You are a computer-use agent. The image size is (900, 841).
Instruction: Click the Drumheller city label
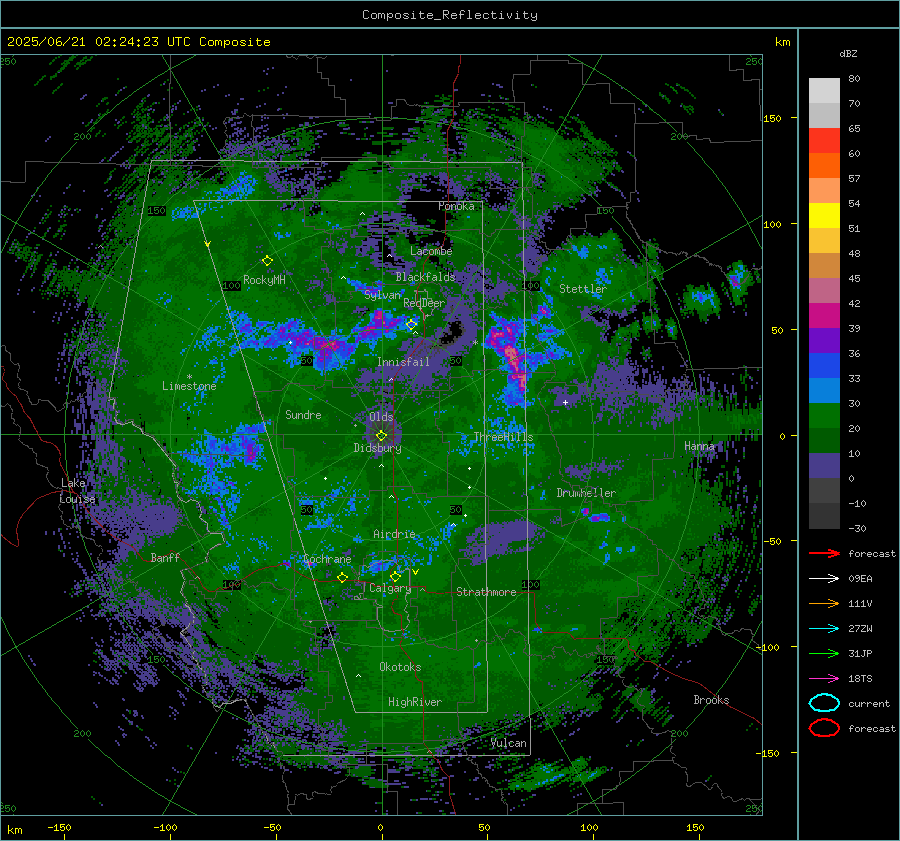click(x=586, y=493)
